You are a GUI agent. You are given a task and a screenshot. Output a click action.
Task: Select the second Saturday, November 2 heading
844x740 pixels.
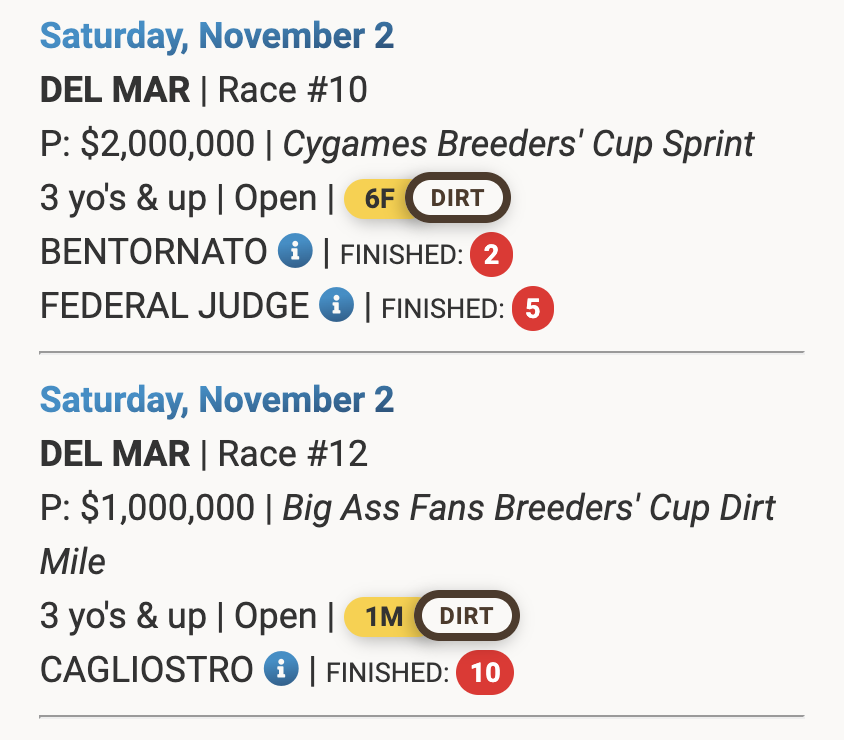point(217,400)
